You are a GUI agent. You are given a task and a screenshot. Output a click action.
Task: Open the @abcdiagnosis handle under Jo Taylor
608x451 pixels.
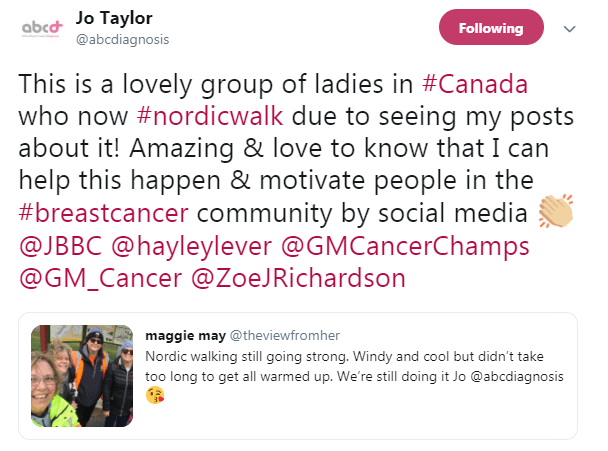[x=123, y=40]
